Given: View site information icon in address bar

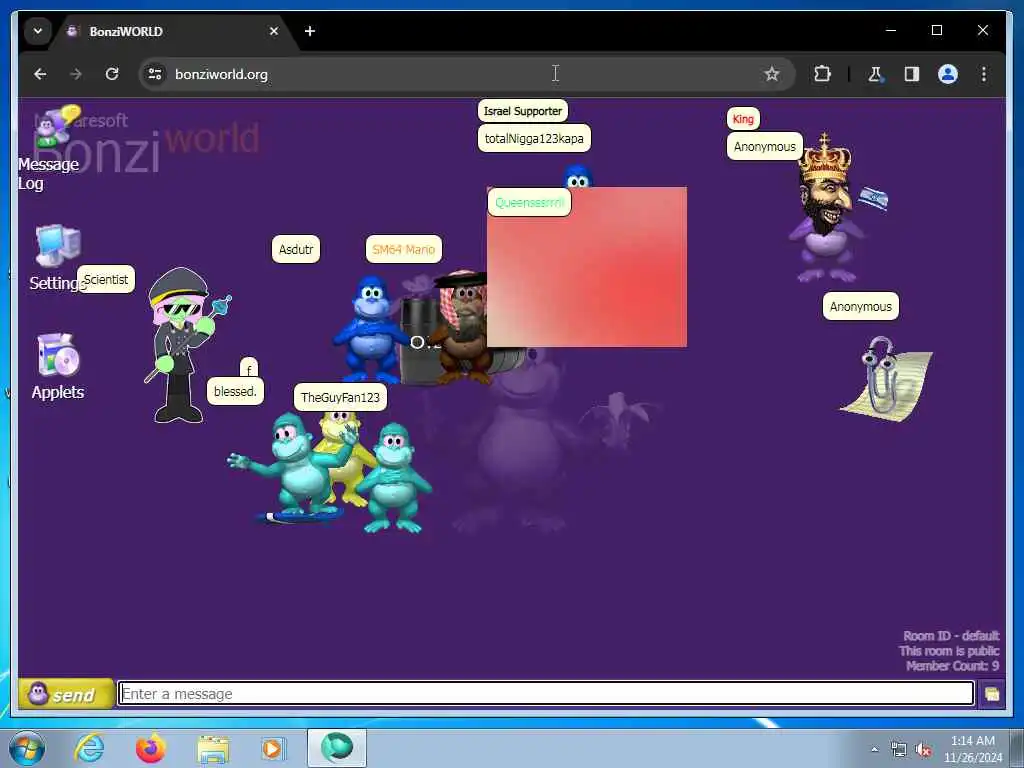Looking at the screenshot, I should tap(155, 74).
